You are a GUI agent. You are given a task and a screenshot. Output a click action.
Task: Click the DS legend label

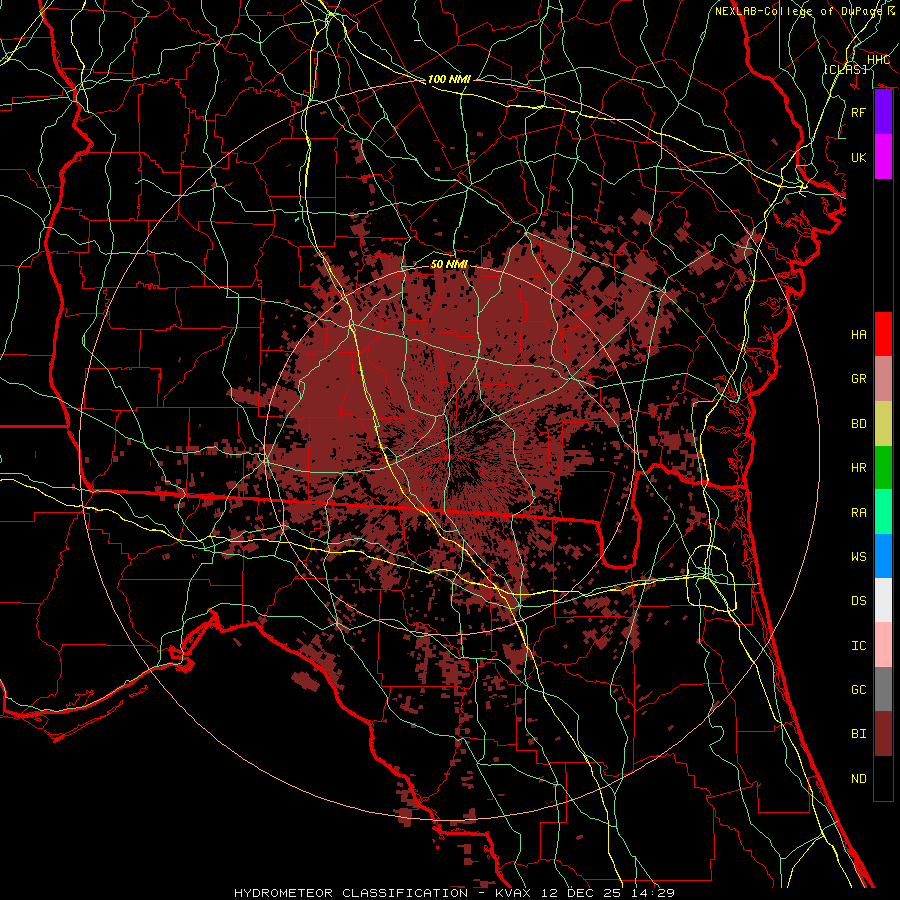859,601
